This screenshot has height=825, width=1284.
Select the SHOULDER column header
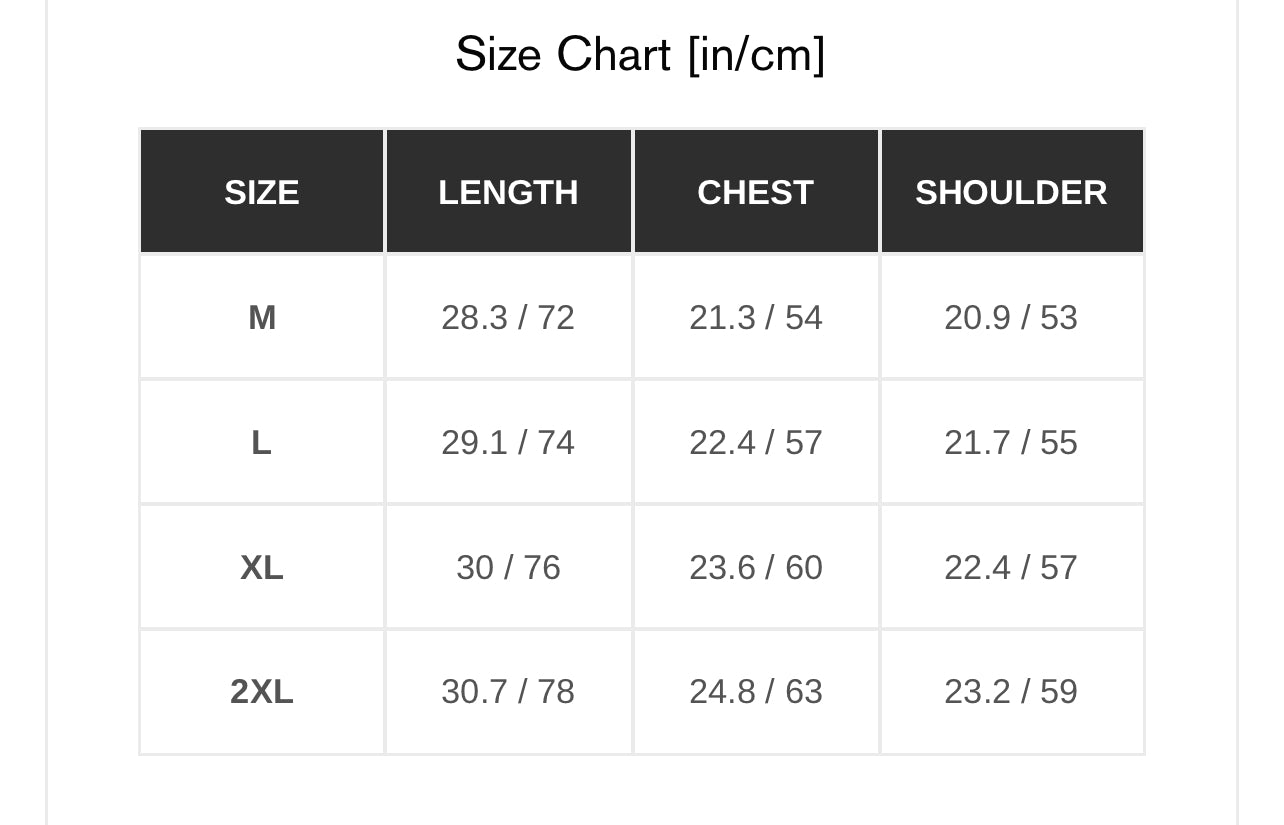(1011, 192)
